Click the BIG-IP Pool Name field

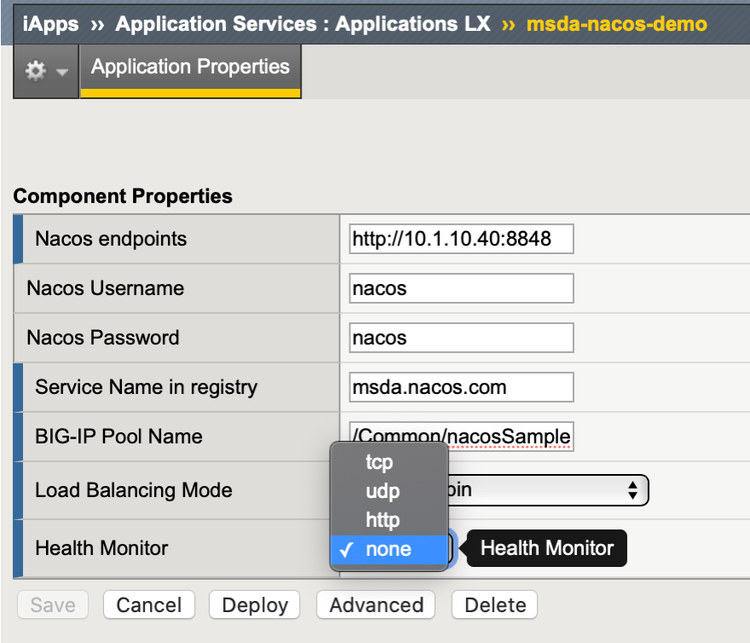click(x=462, y=436)
